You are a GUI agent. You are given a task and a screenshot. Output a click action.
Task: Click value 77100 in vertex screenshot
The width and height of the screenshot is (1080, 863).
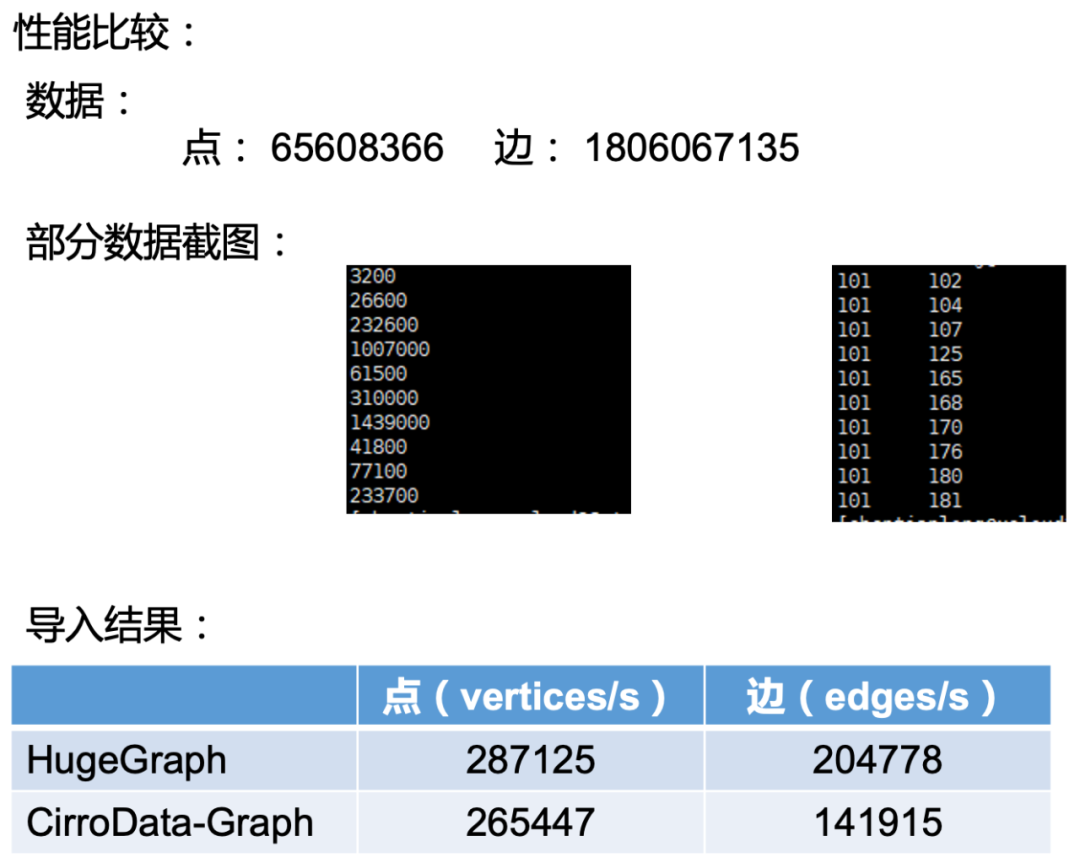[378, 471]
